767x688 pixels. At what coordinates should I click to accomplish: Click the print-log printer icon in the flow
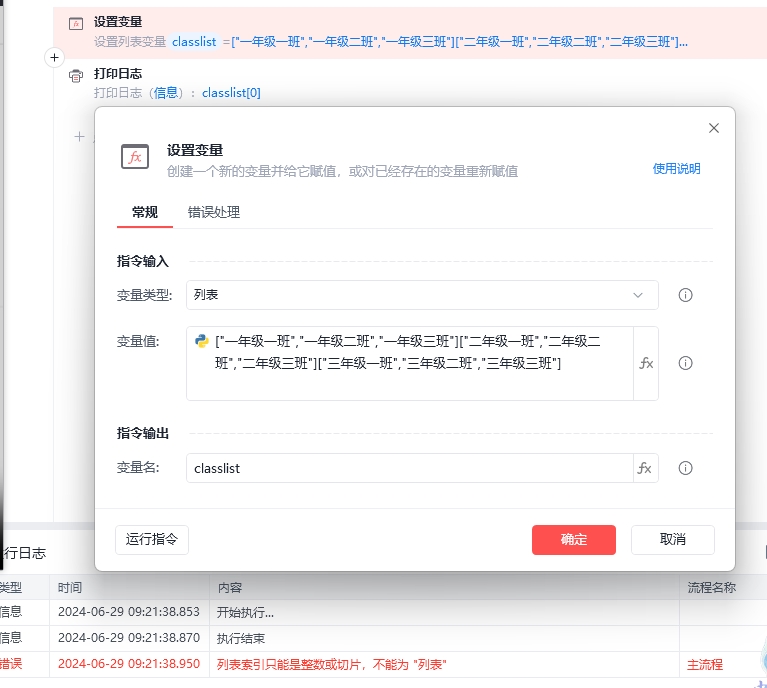tap(76, 76)
